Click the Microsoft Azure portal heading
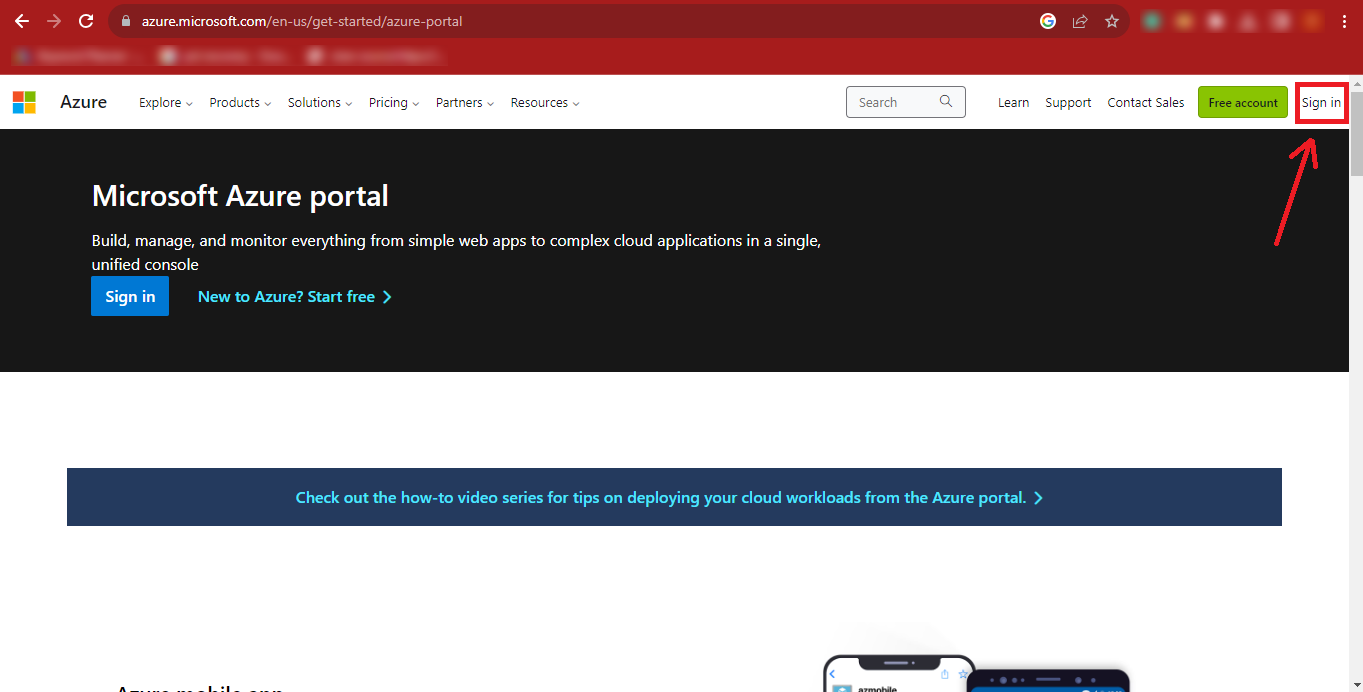 (240, 195)
